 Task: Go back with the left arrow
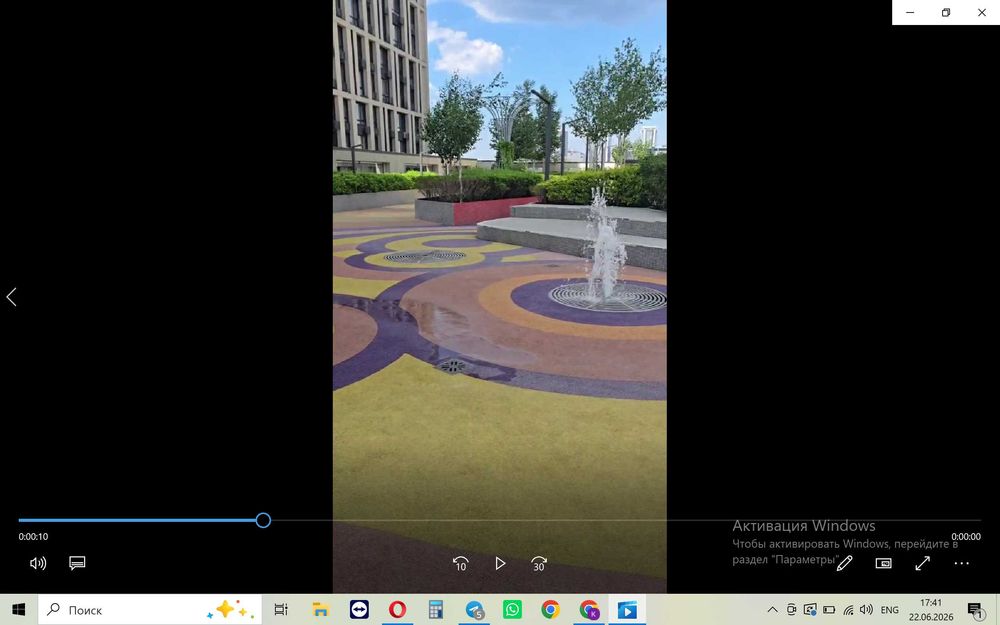pos(11,297)
